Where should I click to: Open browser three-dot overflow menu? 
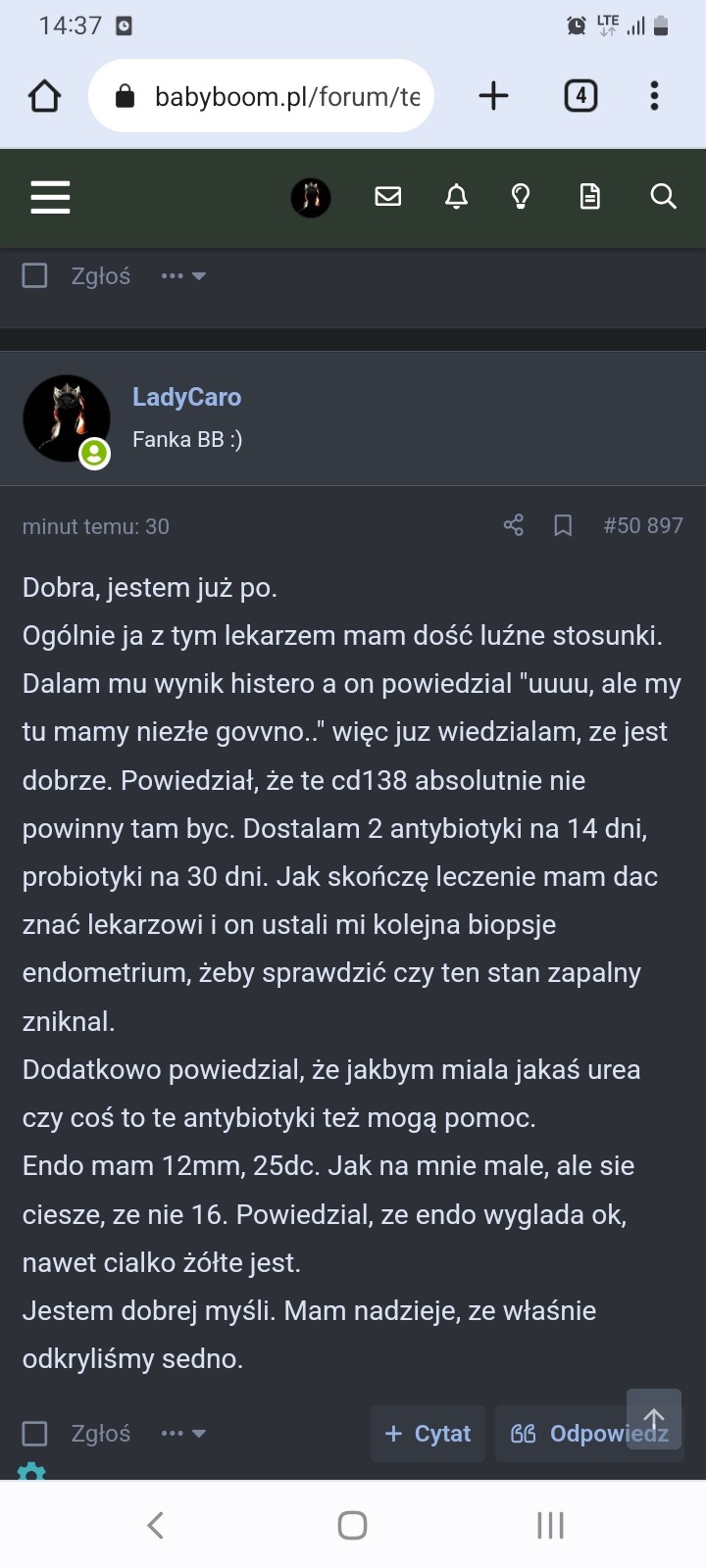click(654, 96)
